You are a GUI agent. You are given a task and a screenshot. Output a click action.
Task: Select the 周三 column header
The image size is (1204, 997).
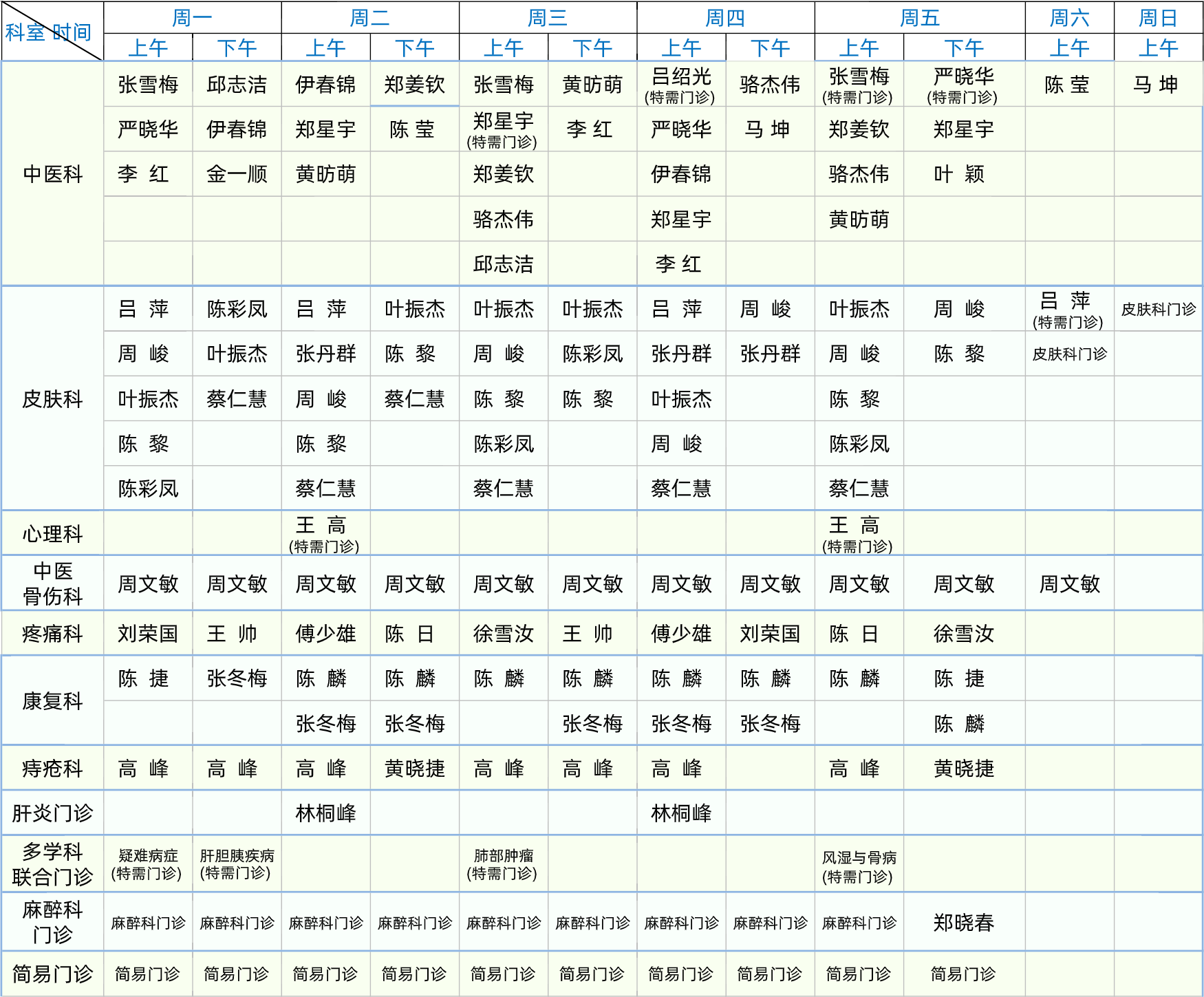(548, 18)
